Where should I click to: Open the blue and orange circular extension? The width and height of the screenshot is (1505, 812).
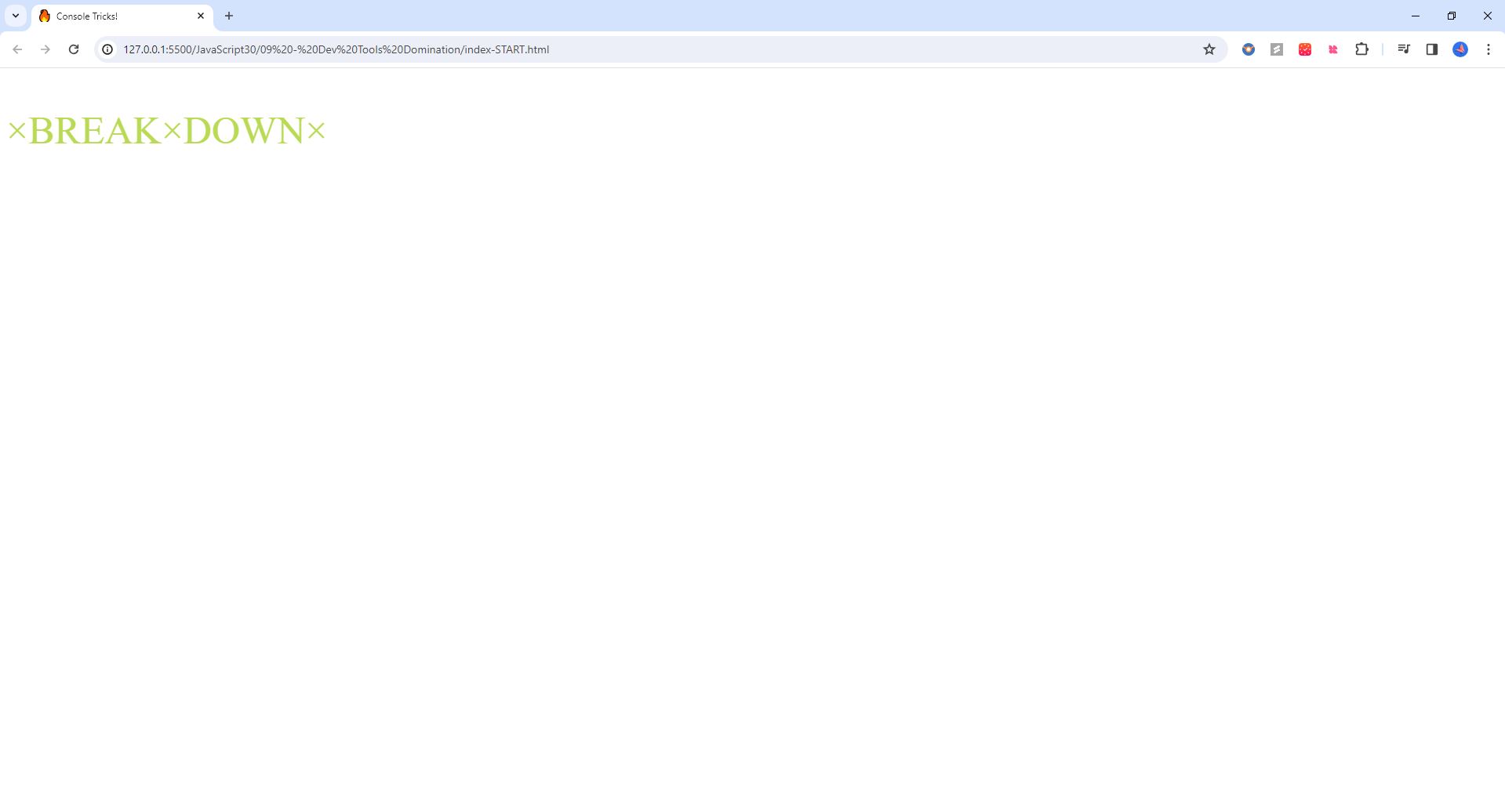(1248, 49)
